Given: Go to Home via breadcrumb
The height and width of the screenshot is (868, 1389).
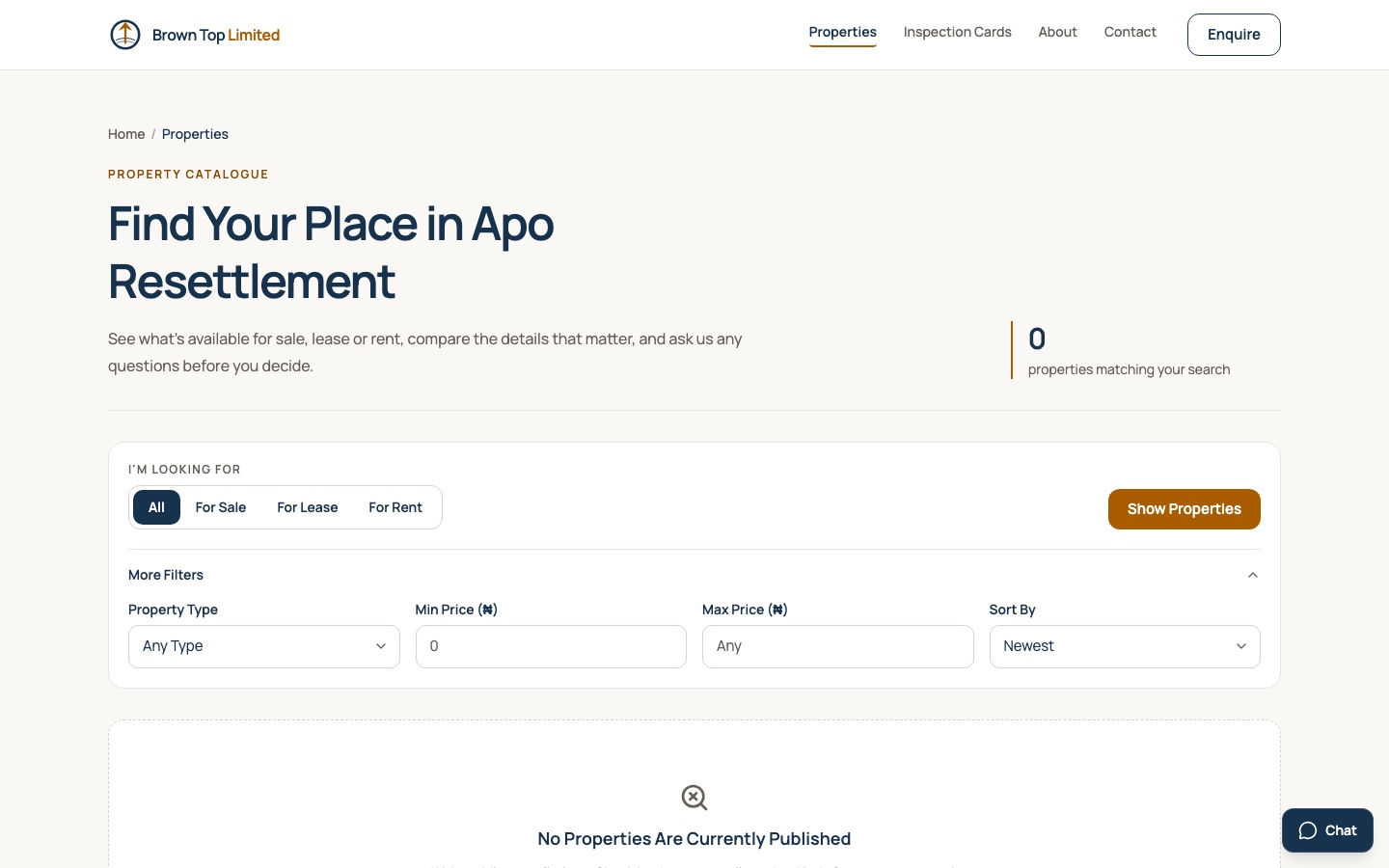Looking at the screenshot, I should 126,134.
